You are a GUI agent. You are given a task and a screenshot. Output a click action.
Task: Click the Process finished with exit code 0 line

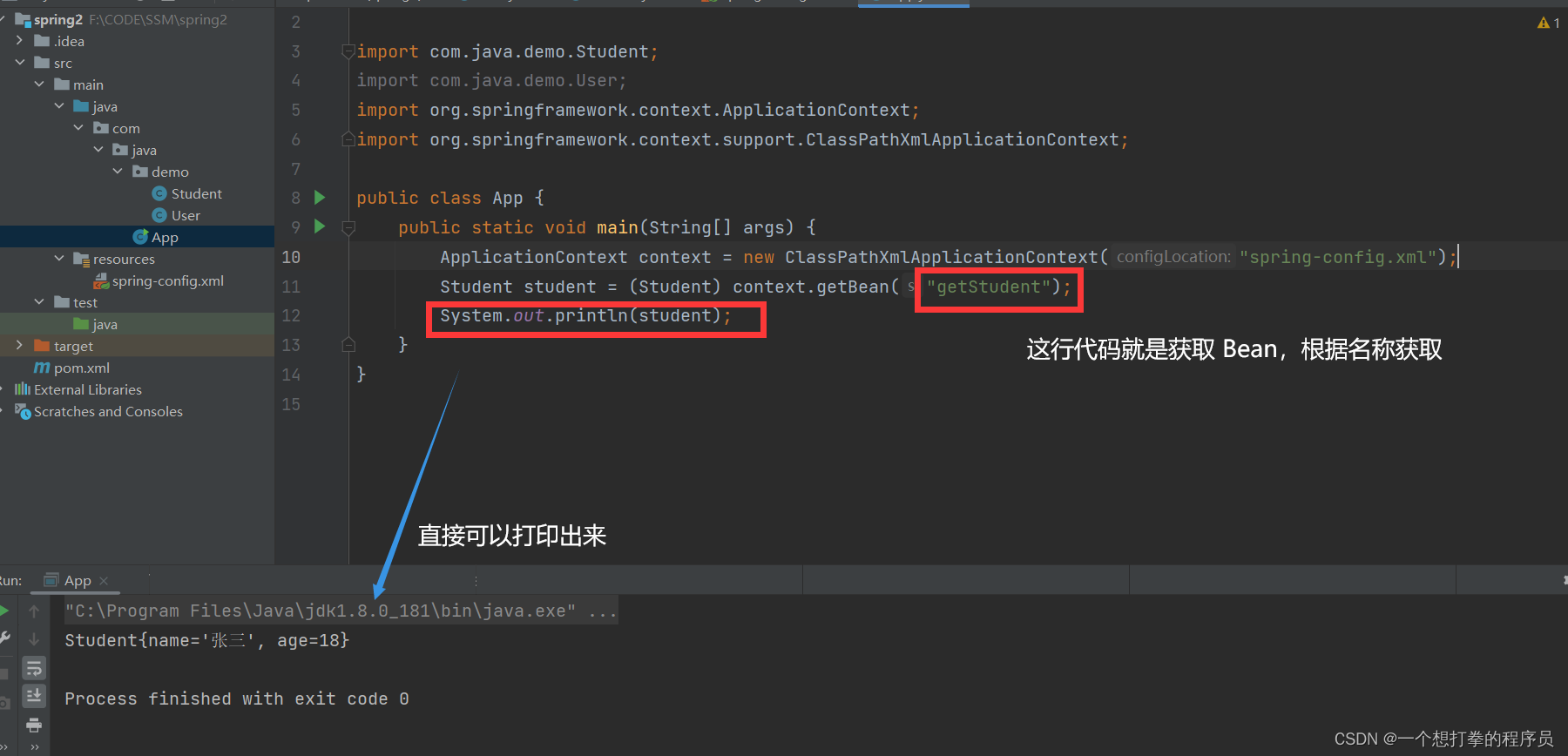[237, 699]
